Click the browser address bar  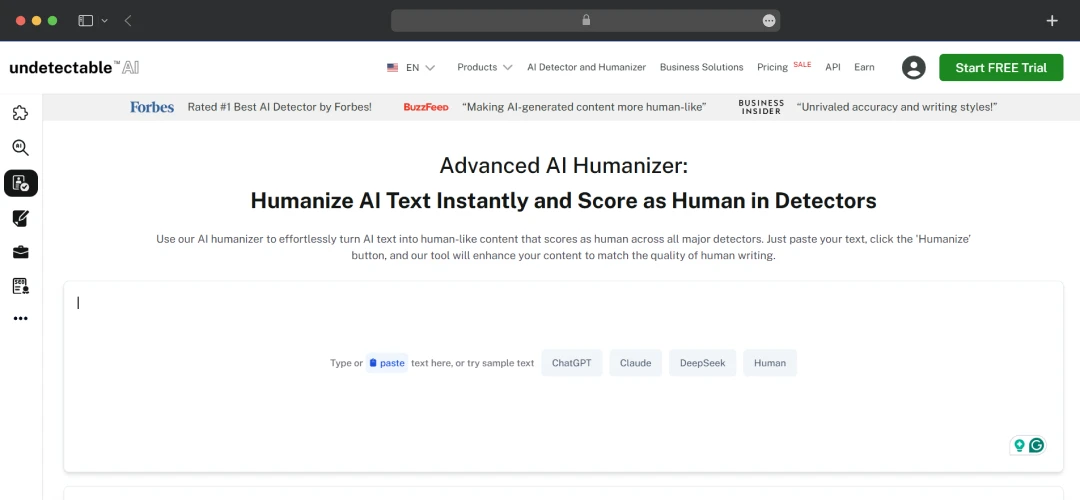[585, 21]
